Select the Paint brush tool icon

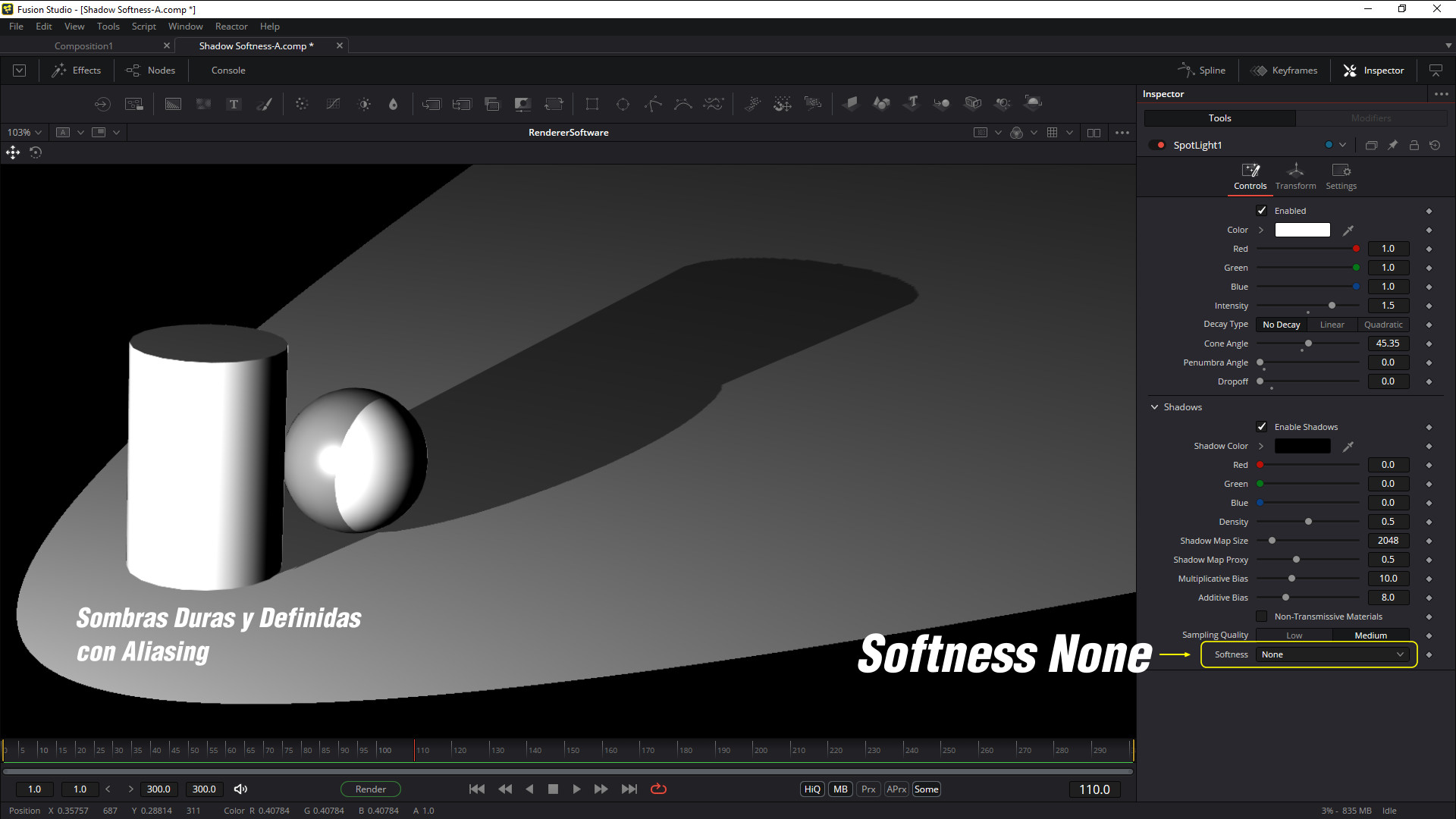(x=264, y=104)
